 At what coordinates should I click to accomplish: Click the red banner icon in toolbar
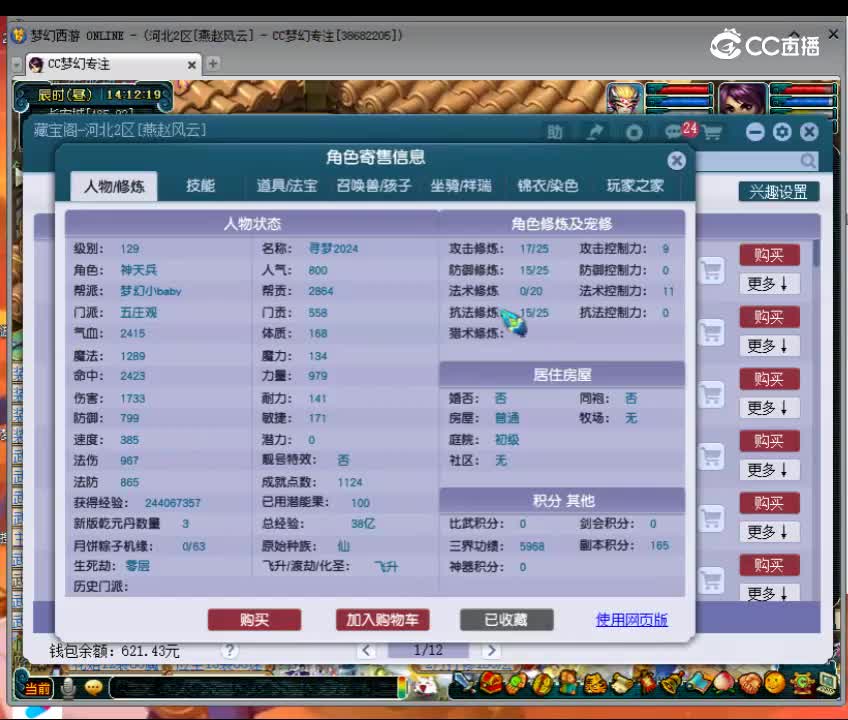[x=646, y=683]
